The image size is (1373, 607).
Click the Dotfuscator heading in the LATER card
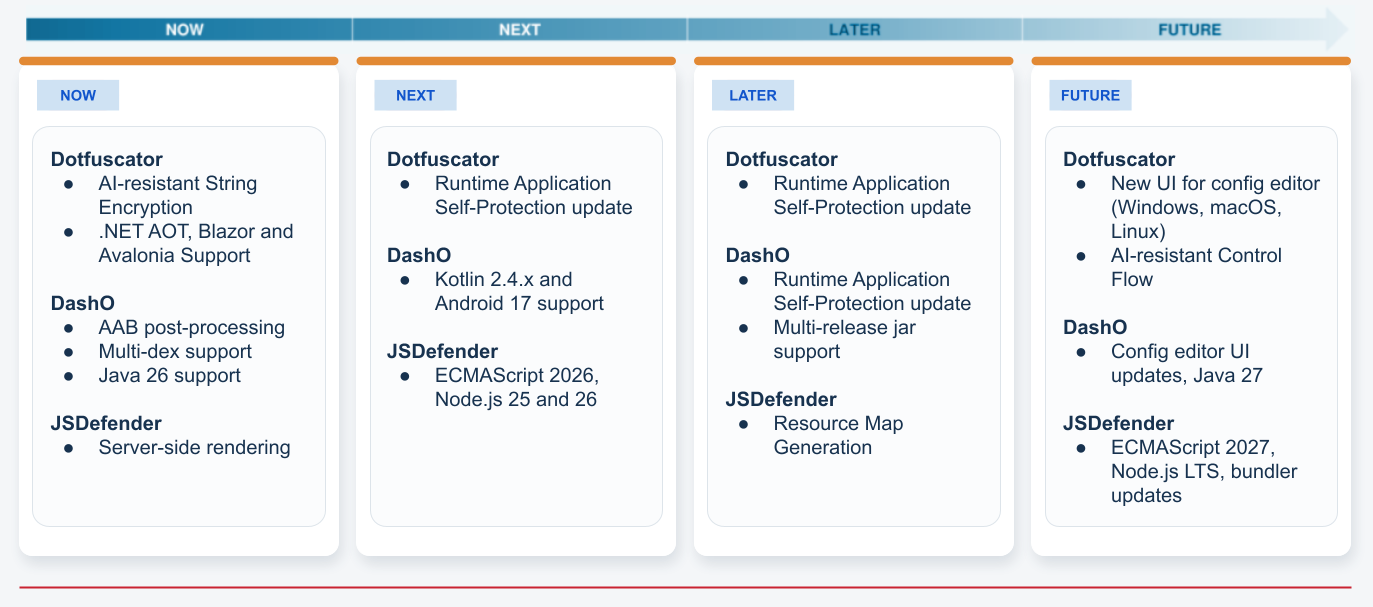(782, 159)
